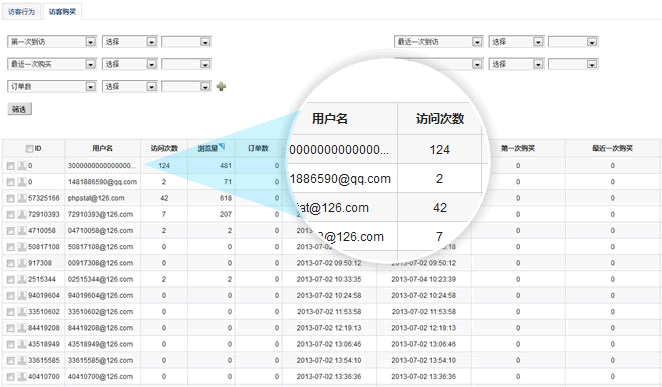Click username 72910393@126.com
The width and height of the screenshot is (662, 387).
tap(100, 214)
